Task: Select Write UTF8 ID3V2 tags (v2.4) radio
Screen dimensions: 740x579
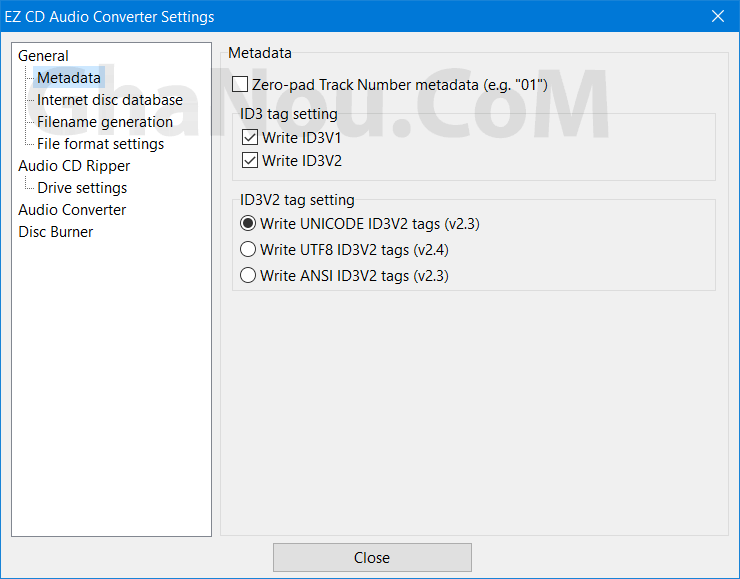Action: [248, 249]
